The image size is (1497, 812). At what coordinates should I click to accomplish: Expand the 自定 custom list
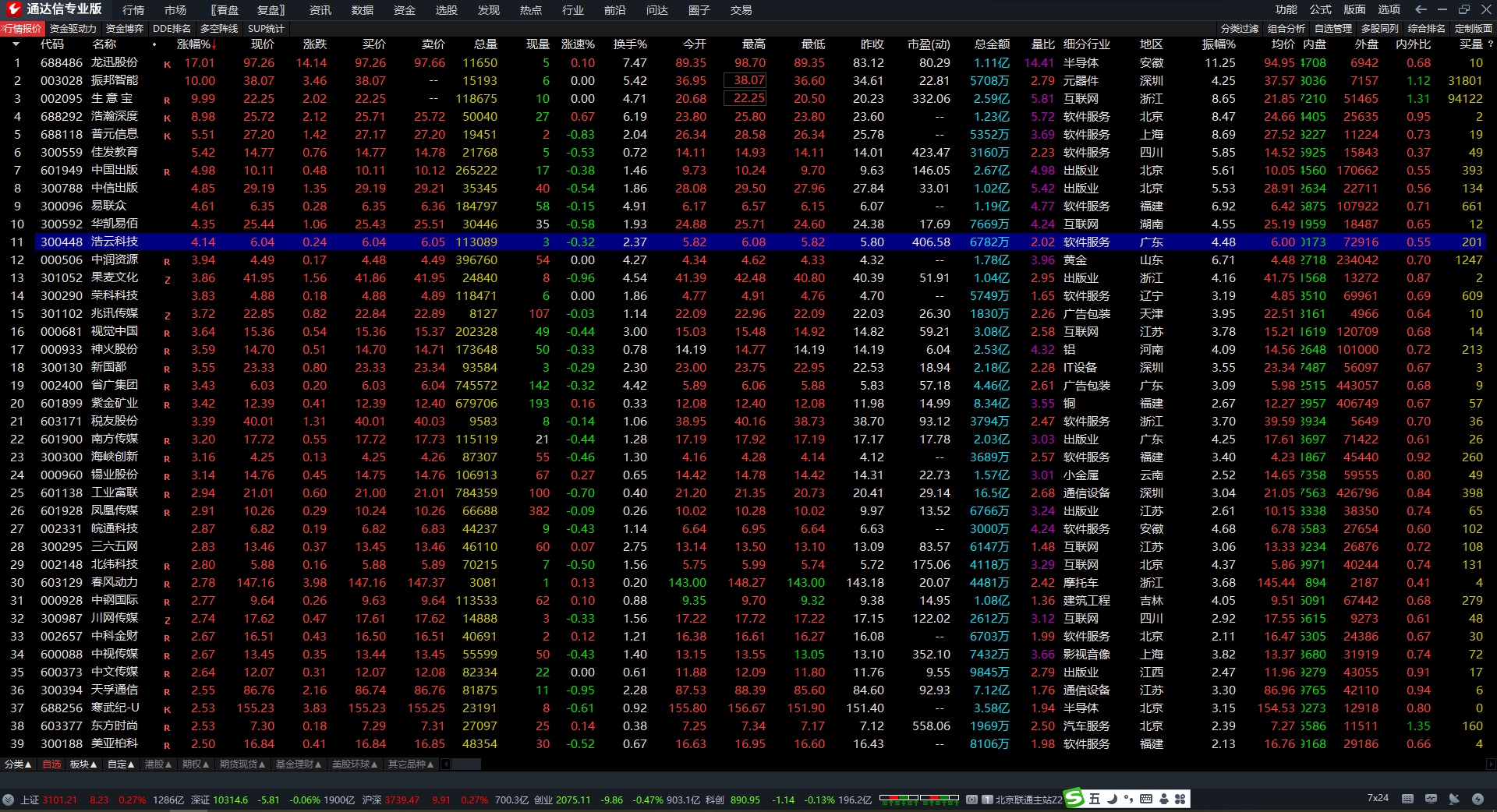tap(122, 764)
